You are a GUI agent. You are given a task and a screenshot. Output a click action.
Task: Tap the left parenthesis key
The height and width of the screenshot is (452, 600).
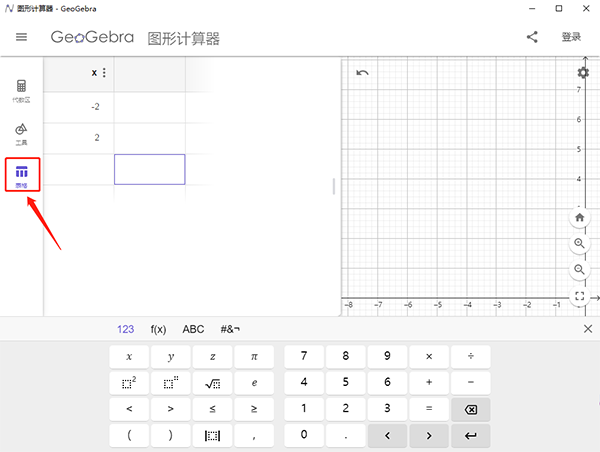pyautogui.click(x=129, y=435)
